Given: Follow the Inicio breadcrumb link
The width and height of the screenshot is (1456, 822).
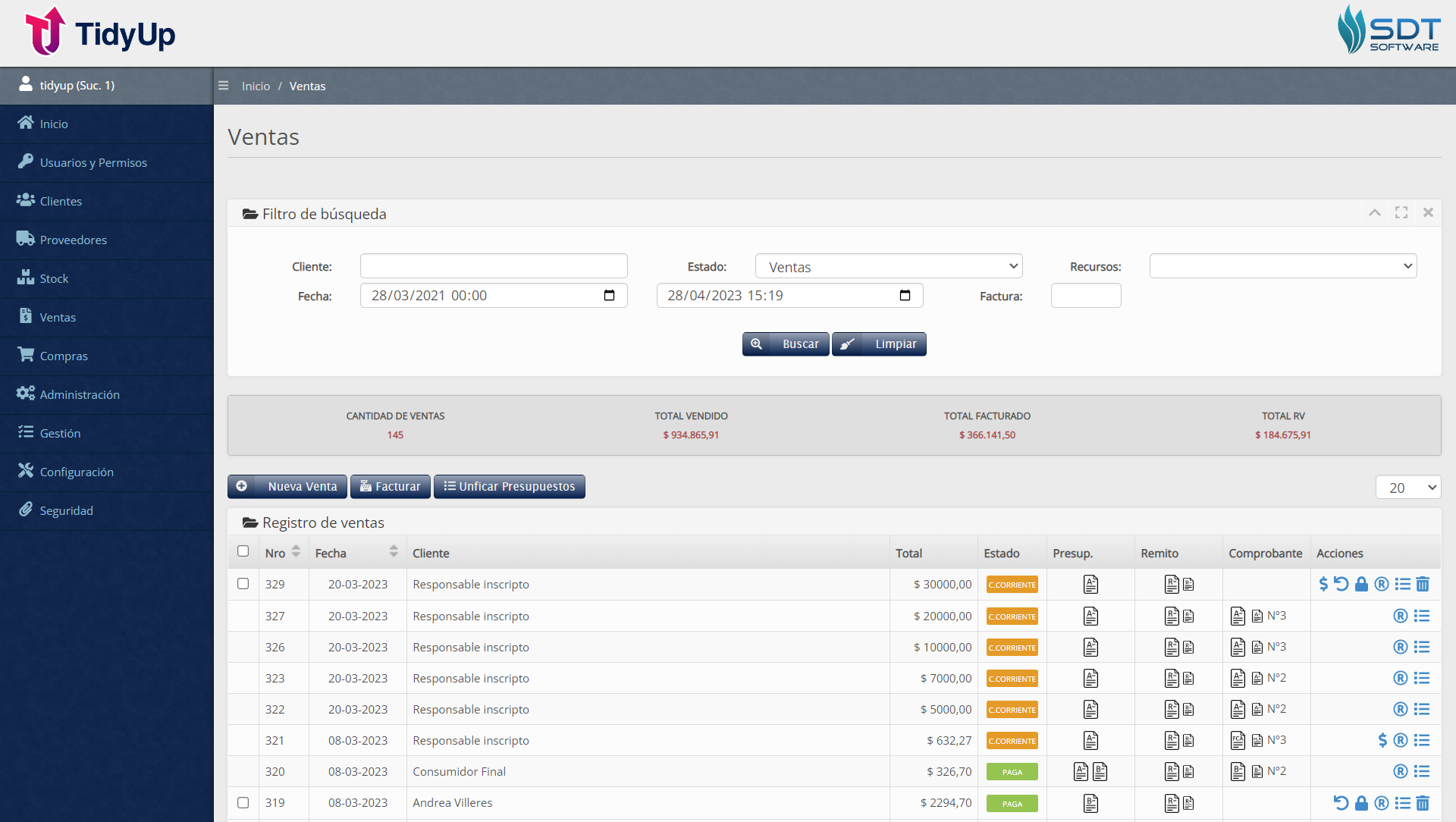Looking at the screenshot, I should pyautogui.click(x=256, y=86).
